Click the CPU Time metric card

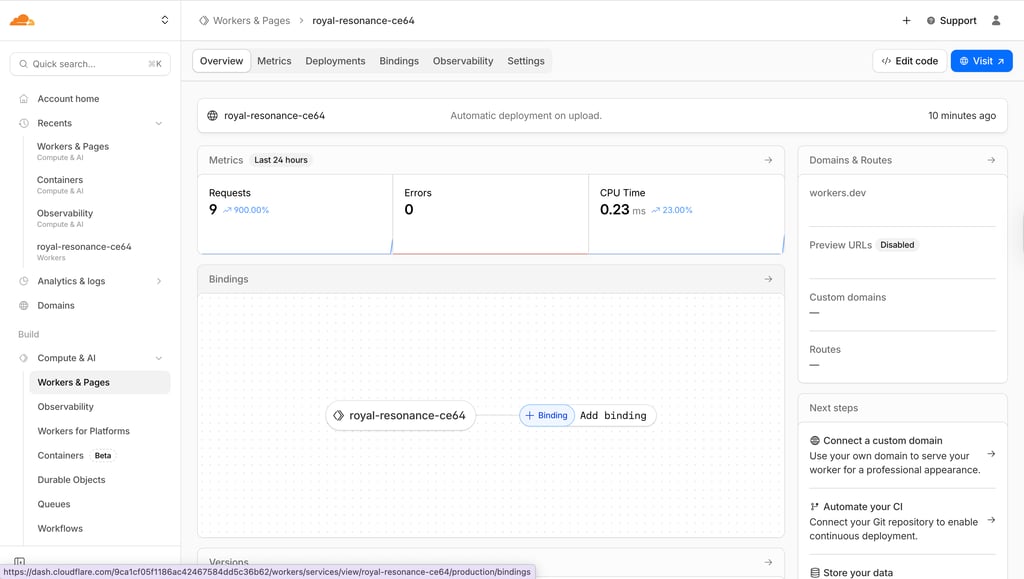coord(686,213)
